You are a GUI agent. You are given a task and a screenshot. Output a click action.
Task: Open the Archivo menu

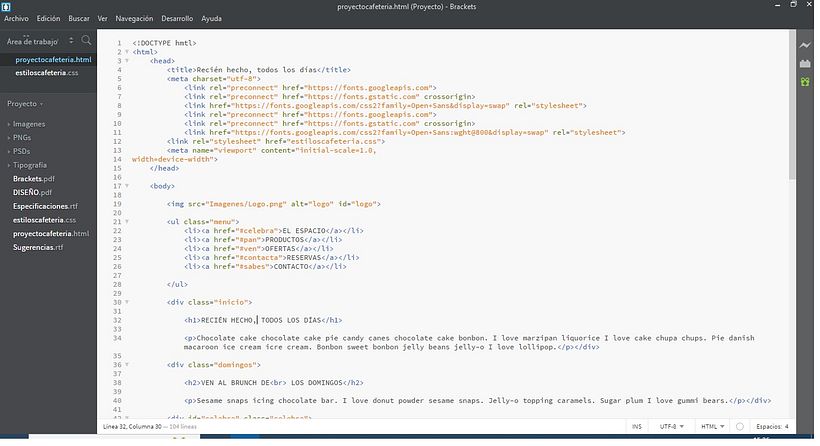coord(16,18)
